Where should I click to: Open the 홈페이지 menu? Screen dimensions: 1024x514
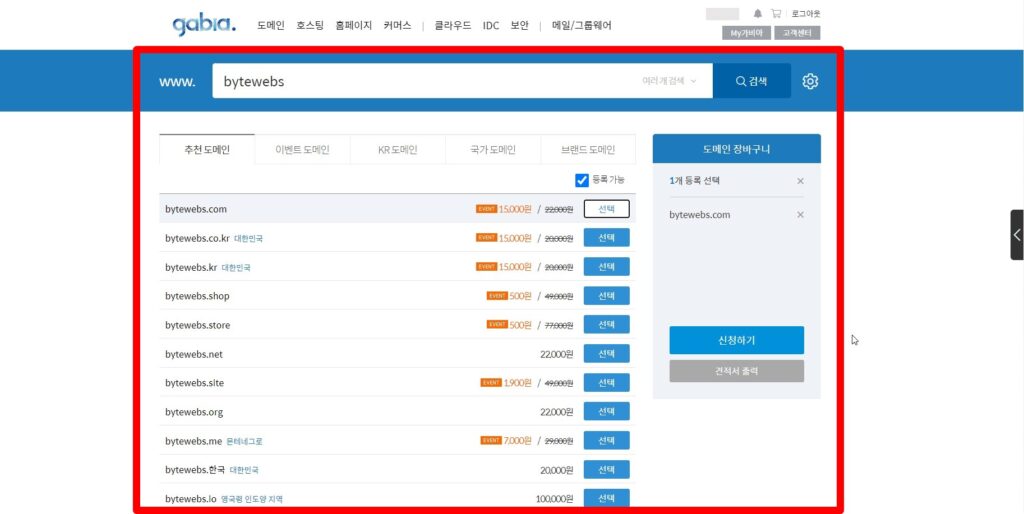pos(353,26)
